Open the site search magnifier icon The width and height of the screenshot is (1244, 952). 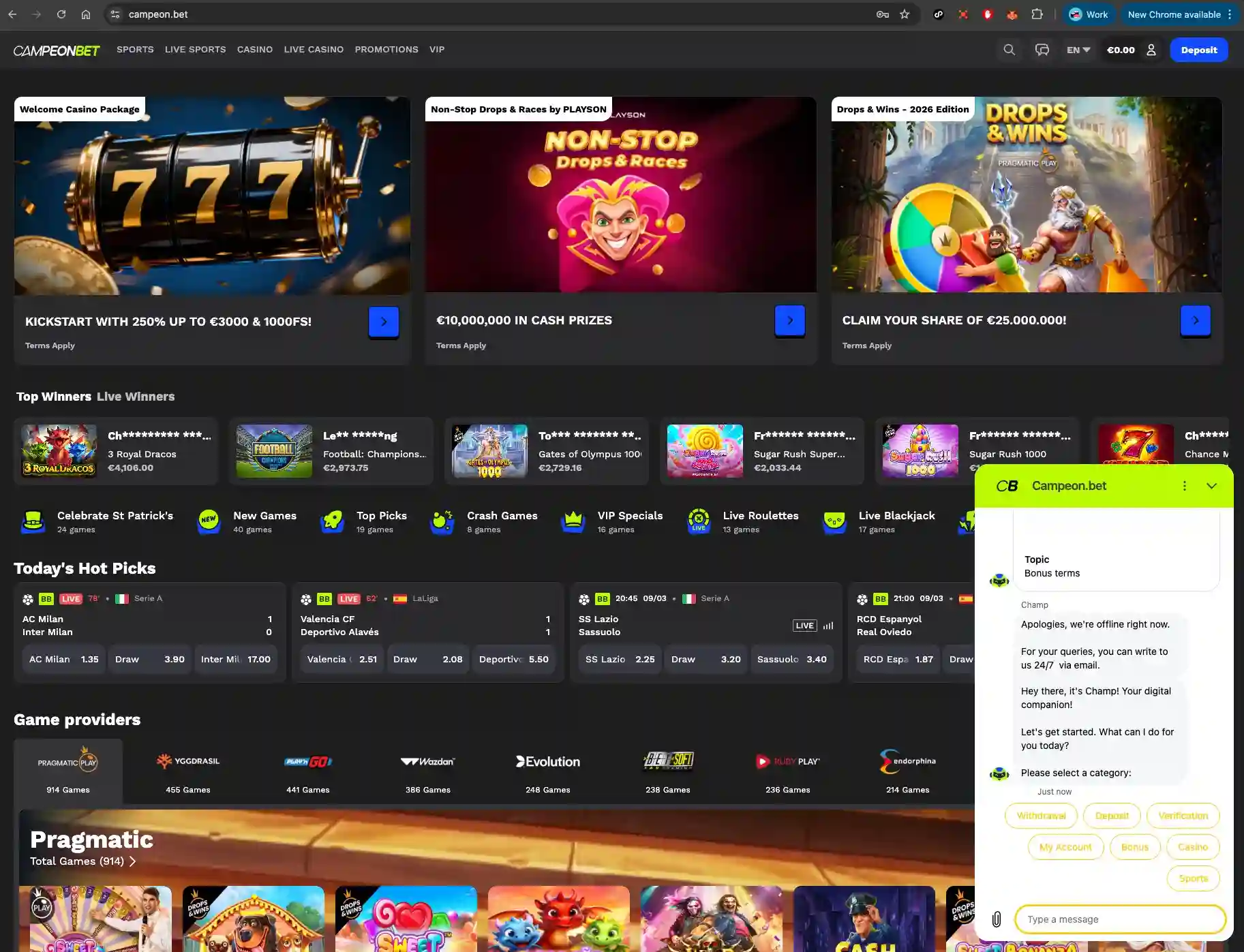click(1010, 50)
